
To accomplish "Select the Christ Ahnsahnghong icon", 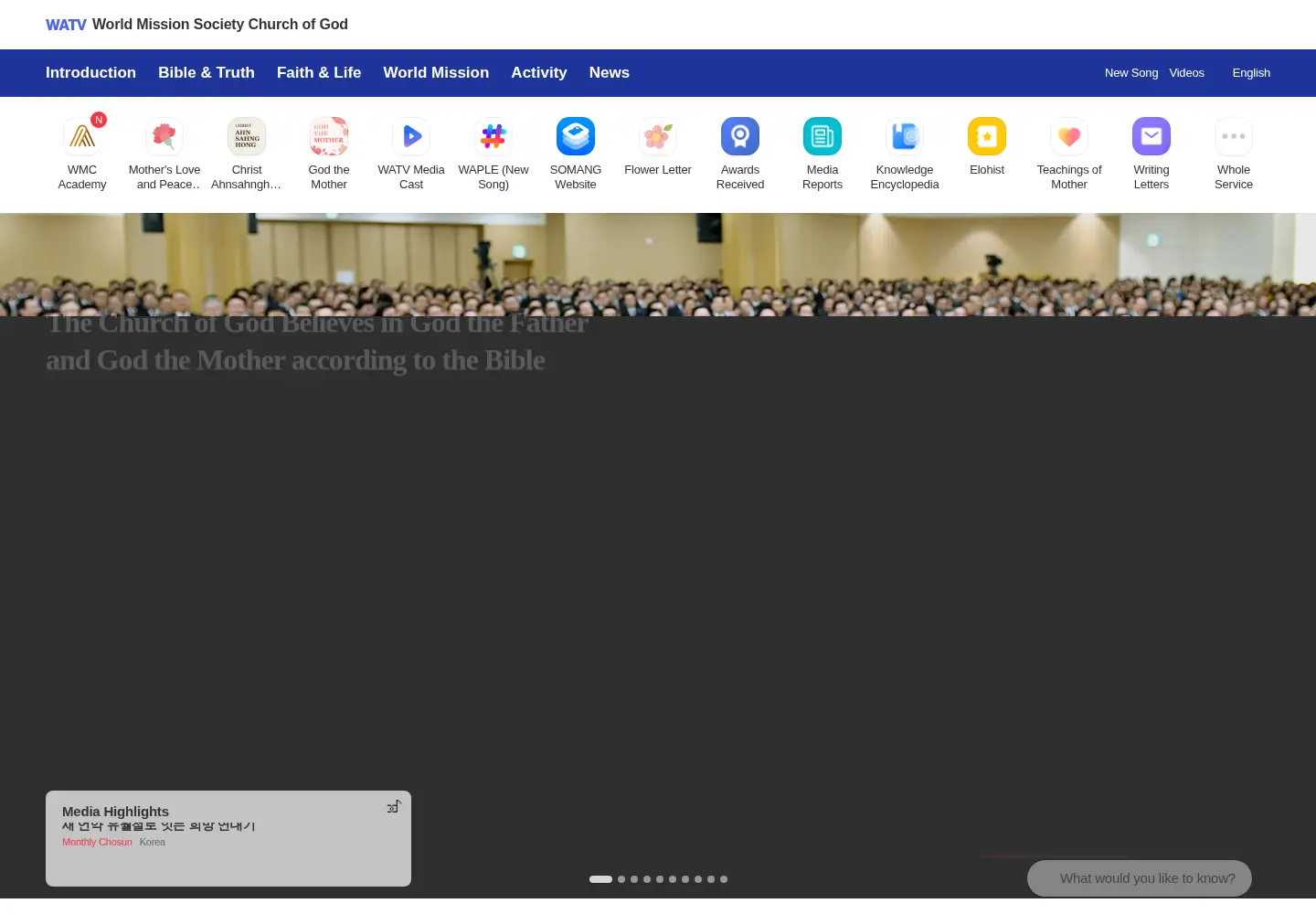I will pos(247,136).
